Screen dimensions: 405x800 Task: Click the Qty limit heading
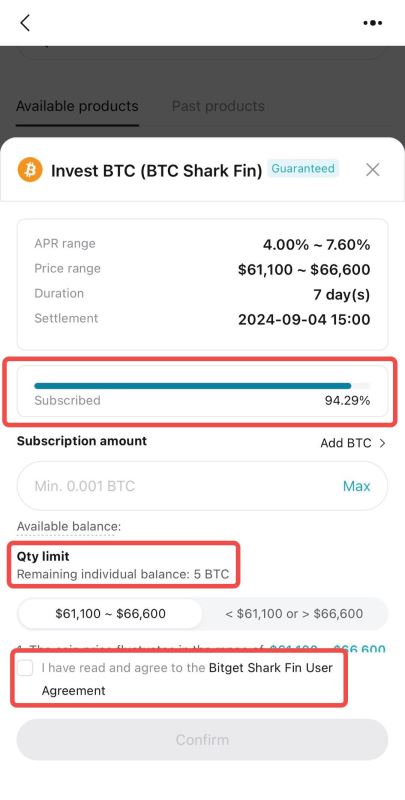[x=43, y=556]
